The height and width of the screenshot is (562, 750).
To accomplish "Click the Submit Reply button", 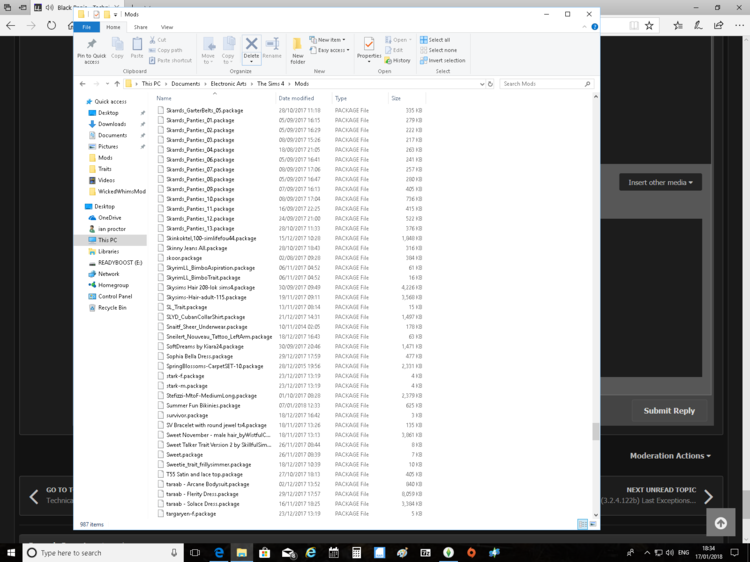I will (x=669, y=411).
